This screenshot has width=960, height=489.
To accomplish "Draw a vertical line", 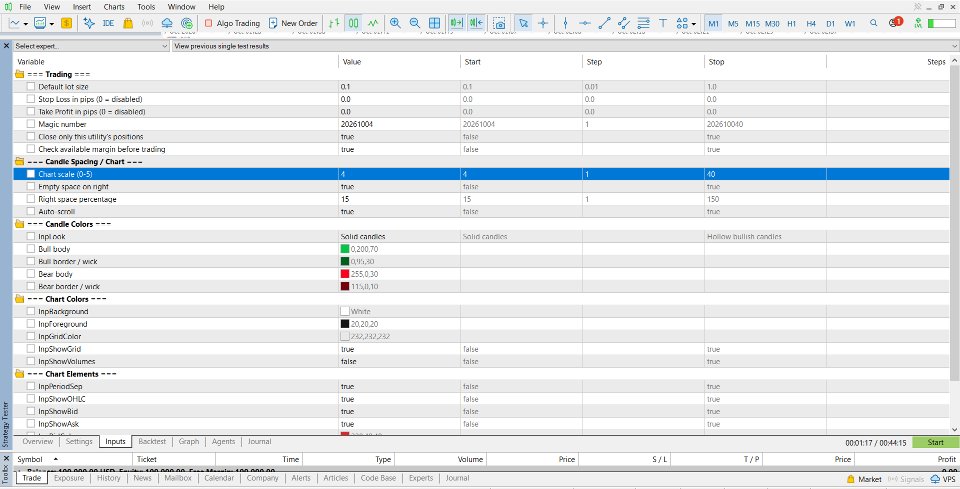I will click(x=565, y=23).
